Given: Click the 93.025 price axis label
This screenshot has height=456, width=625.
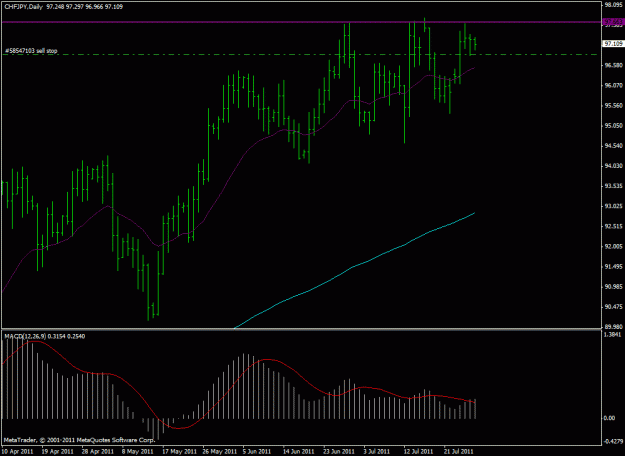Looking at the screenshot, I should pos(613,206).
